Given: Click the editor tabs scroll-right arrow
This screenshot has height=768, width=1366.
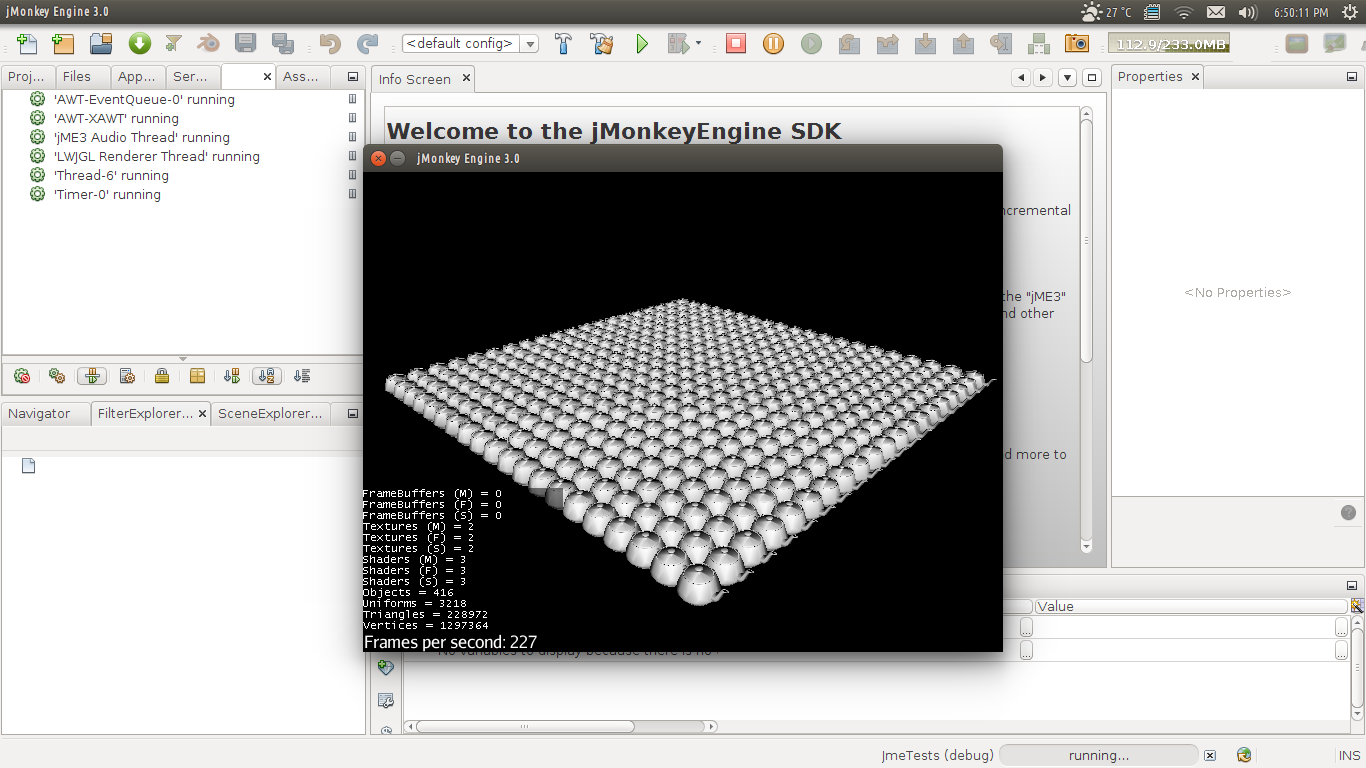Looking at the screenshot, I should click(1043, 78).
